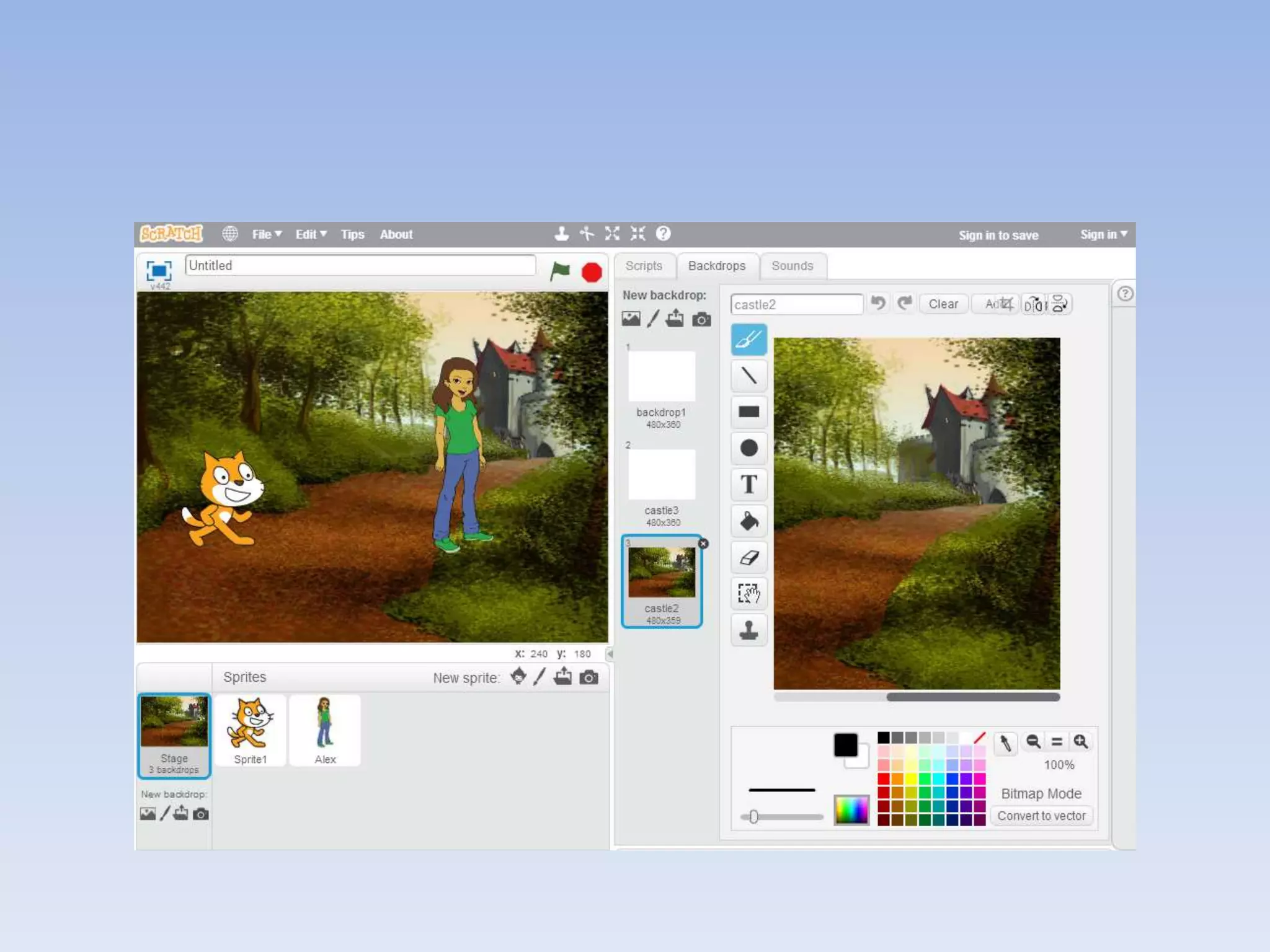1270x952 pixels.
Task: Click the Clear button
Action: 943,304
